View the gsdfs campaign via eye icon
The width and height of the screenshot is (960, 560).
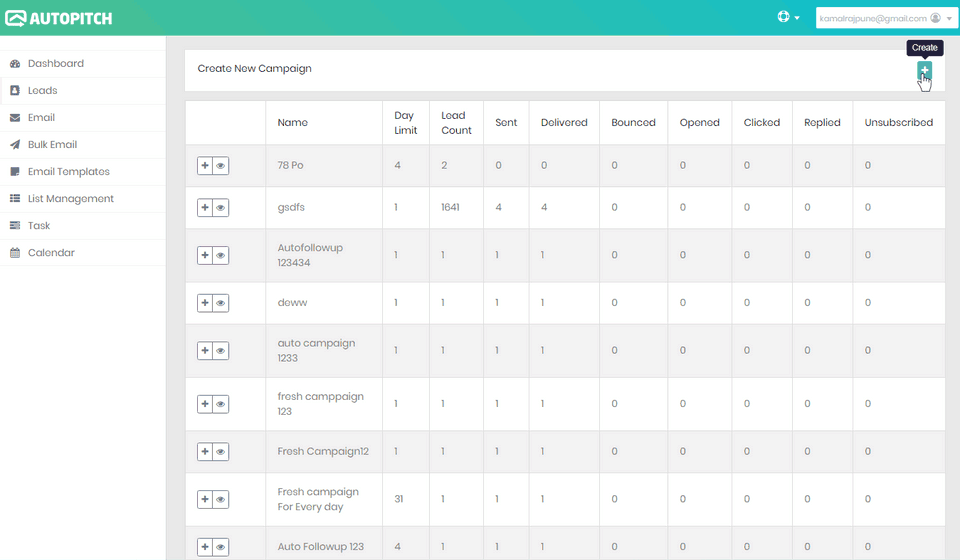(x=220, y=207)
